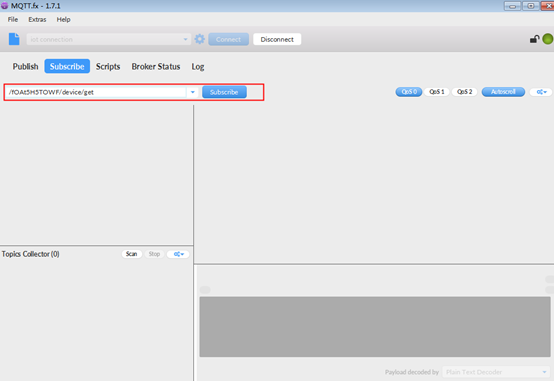Click the Scan button in Topics Collector
The height and width of the screenshot is (381, 554).
tap(131, 254)
